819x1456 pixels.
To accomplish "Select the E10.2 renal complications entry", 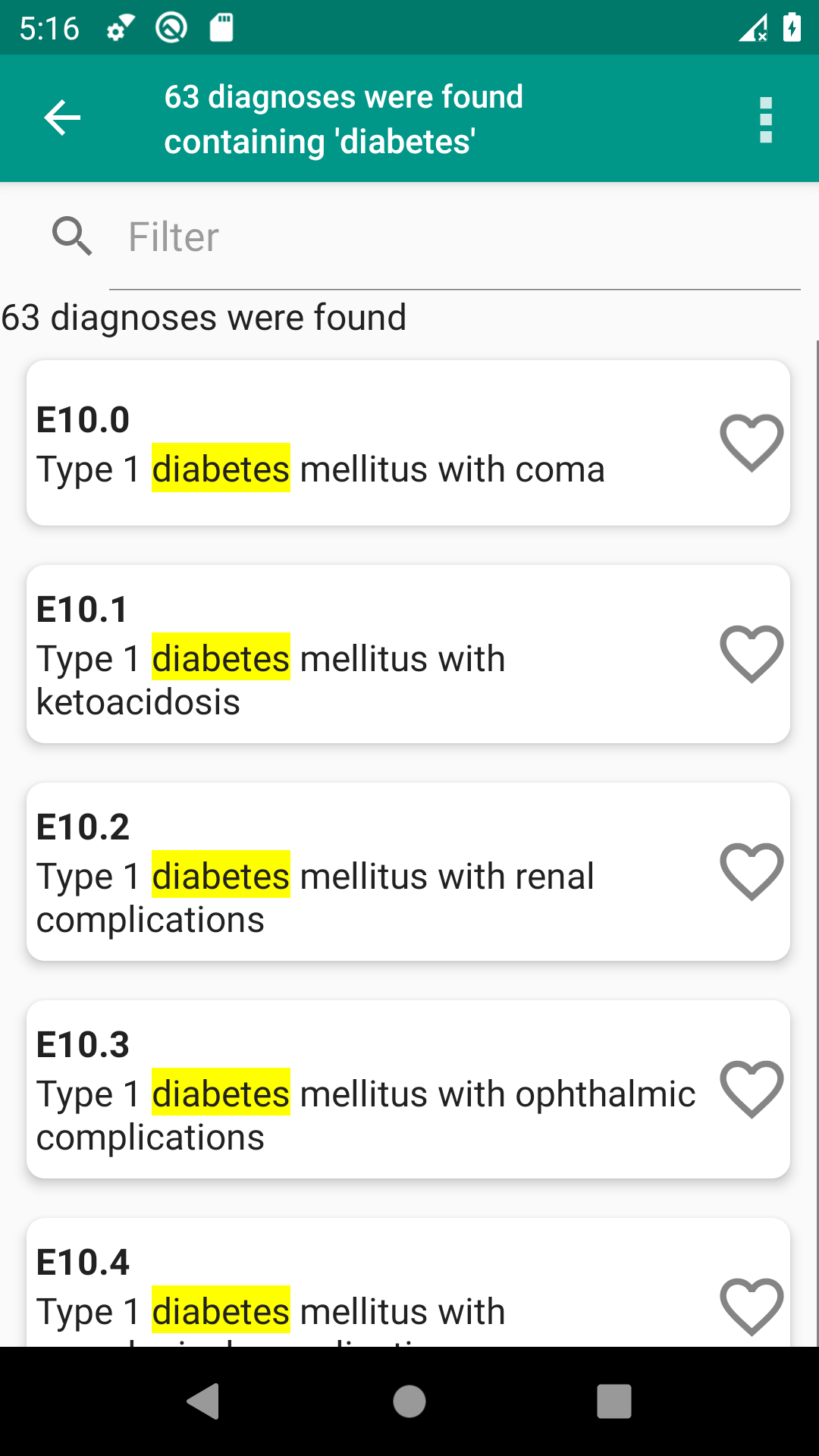I will [408, 871].
